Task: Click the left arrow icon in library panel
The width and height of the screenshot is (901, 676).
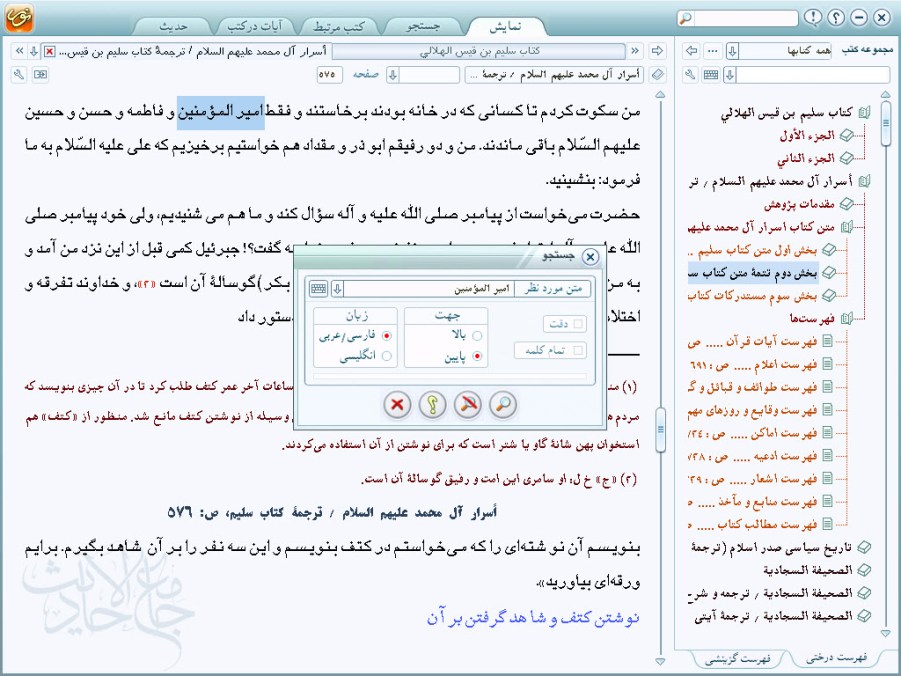Action: (692, 51)
